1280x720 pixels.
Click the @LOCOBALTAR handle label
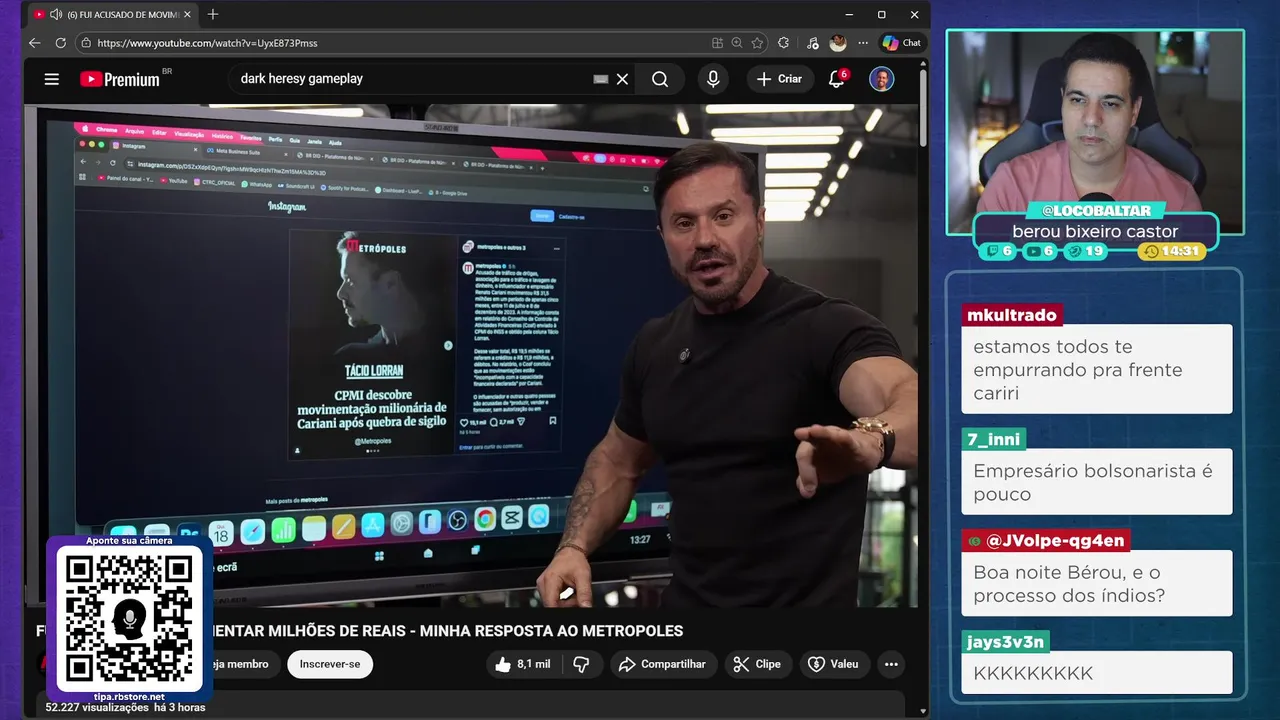[x=1096, y=211]
